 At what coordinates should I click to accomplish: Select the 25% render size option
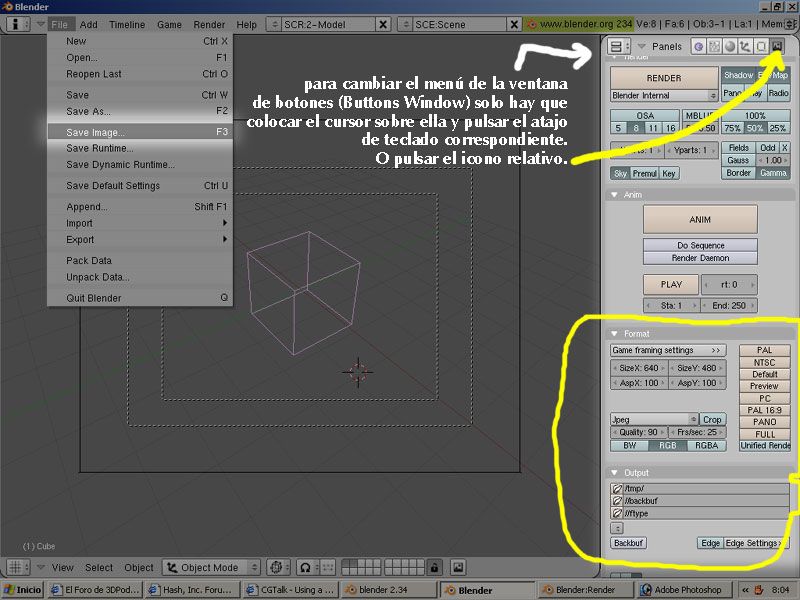click(x=778, y=128)
